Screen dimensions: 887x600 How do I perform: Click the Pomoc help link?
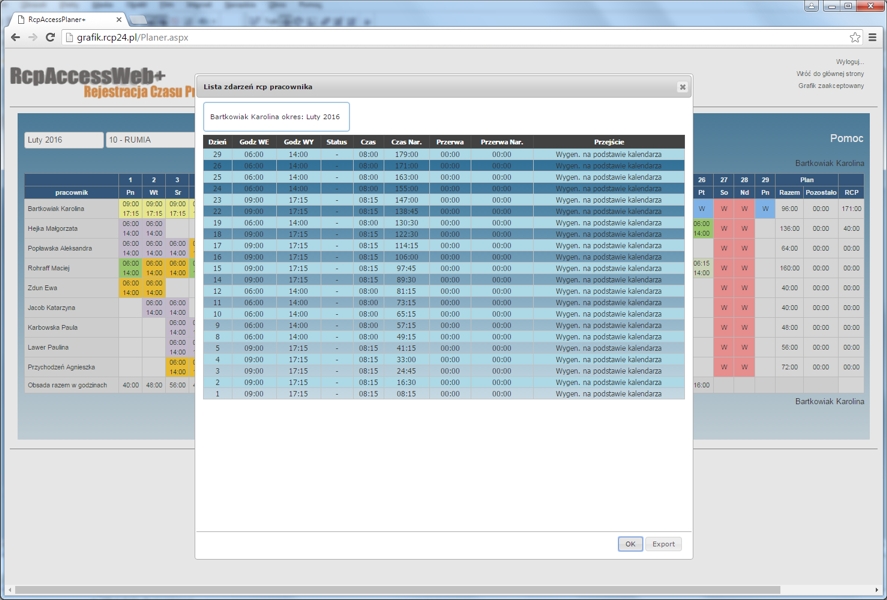tap(846, 139)
